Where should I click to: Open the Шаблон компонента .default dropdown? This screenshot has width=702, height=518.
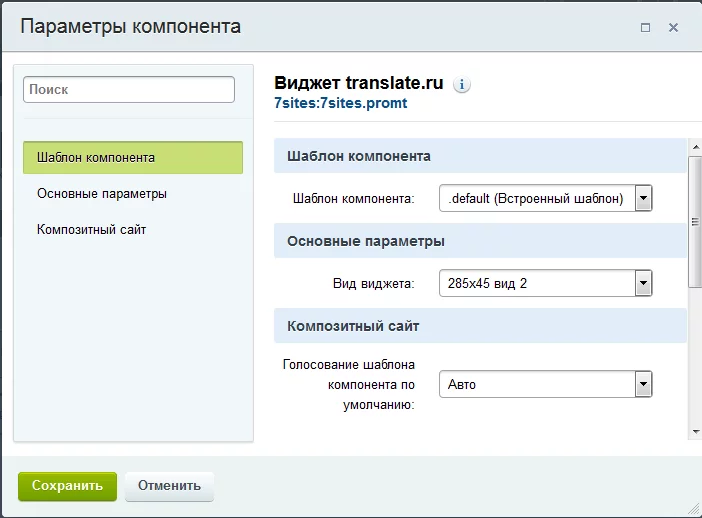545,199
